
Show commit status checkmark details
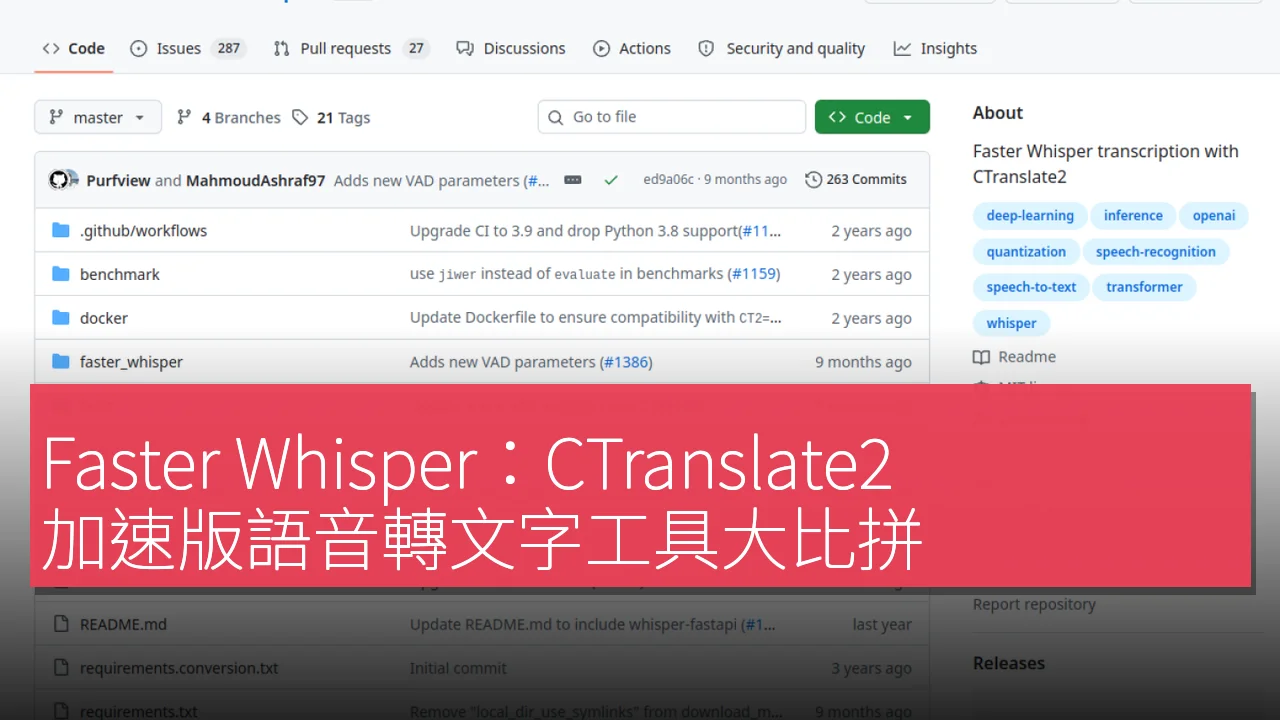(611, 180)
